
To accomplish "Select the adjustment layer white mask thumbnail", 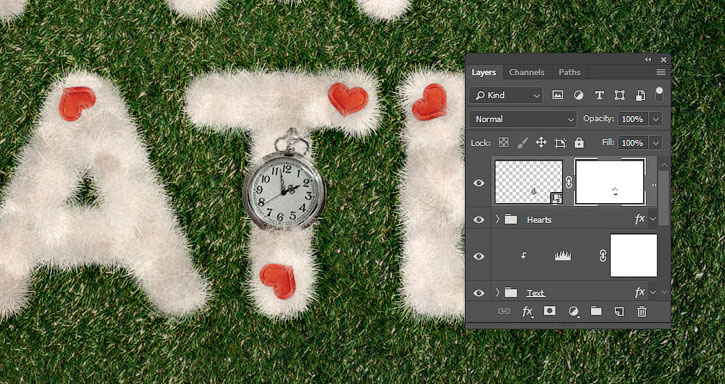I will (x=633, y=255).
